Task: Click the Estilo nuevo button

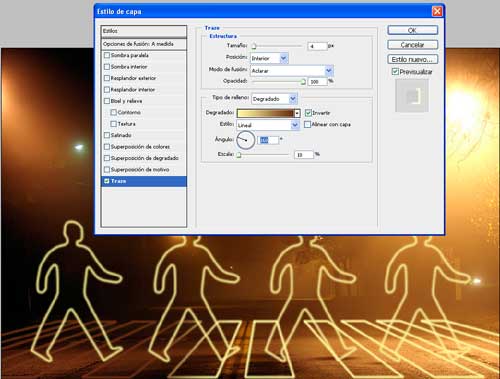Action: (412, 59)
